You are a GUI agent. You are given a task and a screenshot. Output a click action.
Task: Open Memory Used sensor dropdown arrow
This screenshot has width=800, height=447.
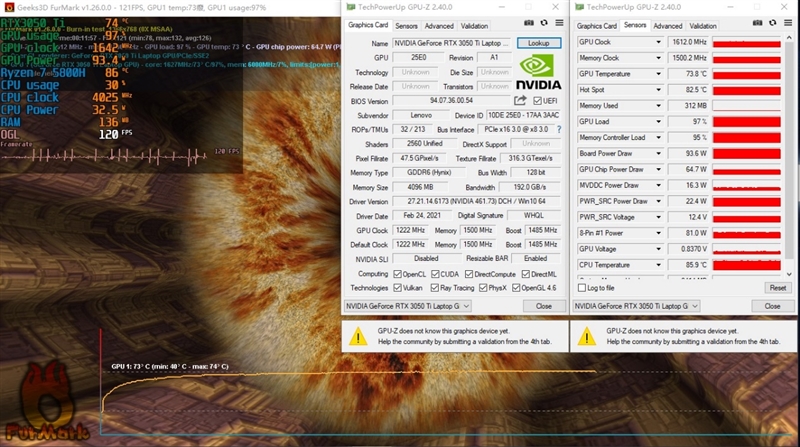pyautogui.click(x=658, y=106)
